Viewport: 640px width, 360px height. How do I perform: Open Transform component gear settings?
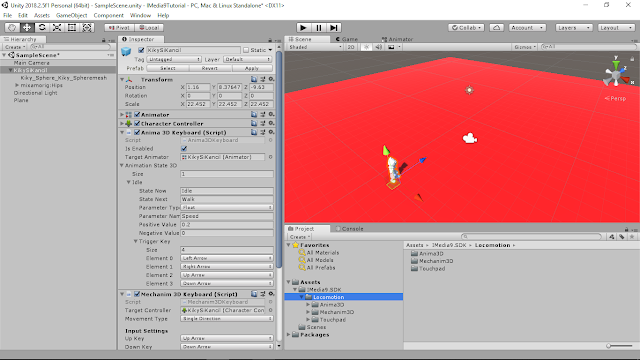pos(271,79)
